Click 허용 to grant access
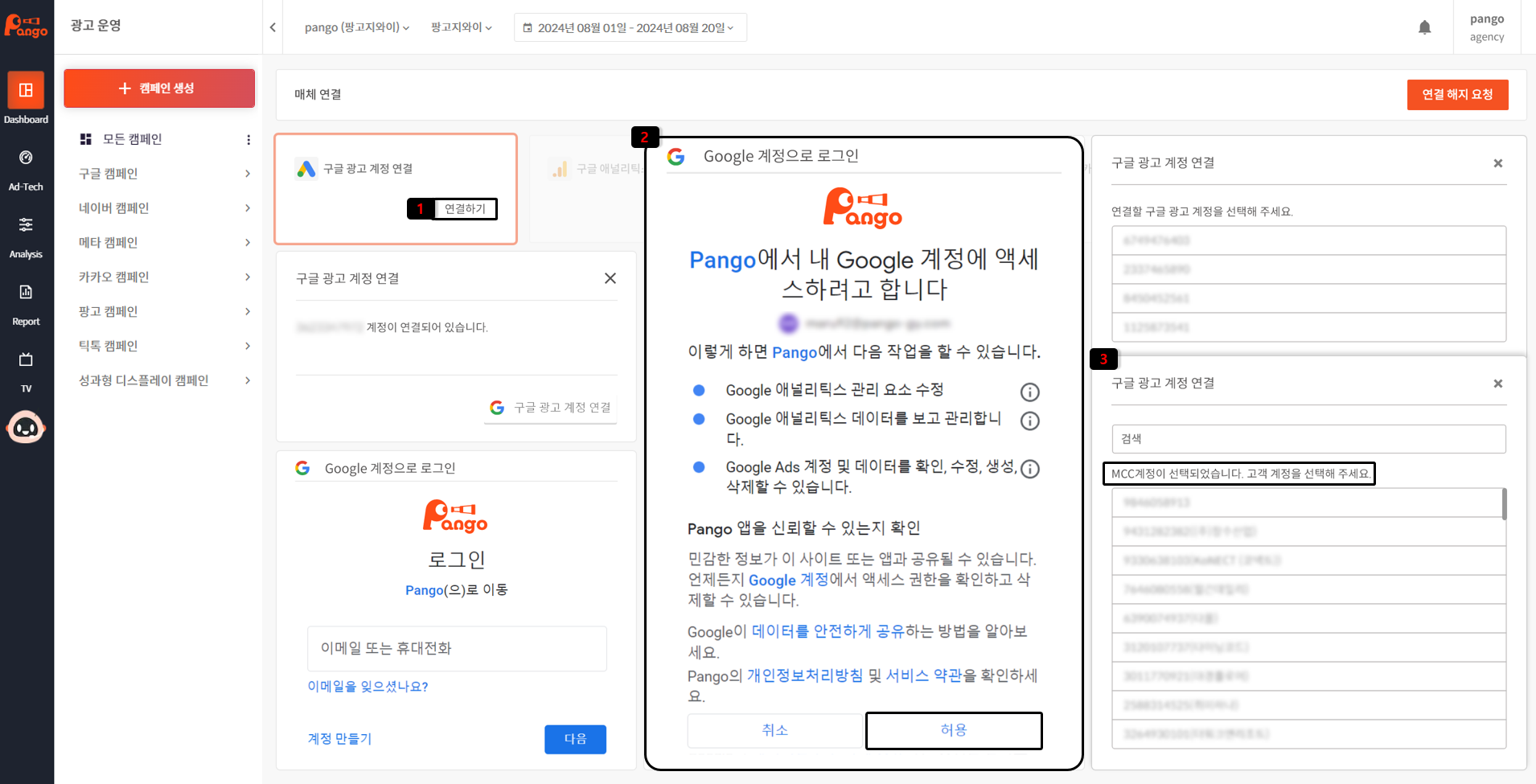 point(954,730)
